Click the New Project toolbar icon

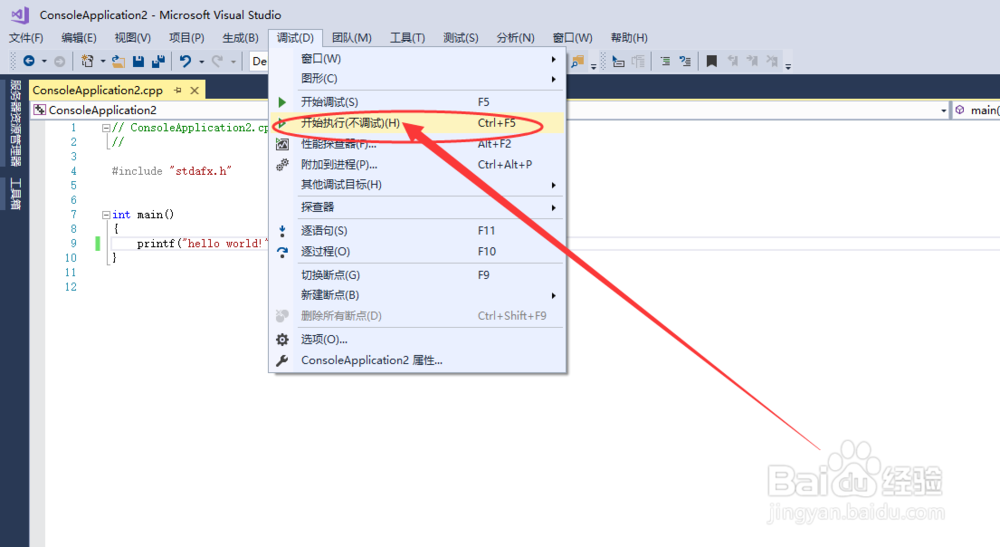coord(87,61)
